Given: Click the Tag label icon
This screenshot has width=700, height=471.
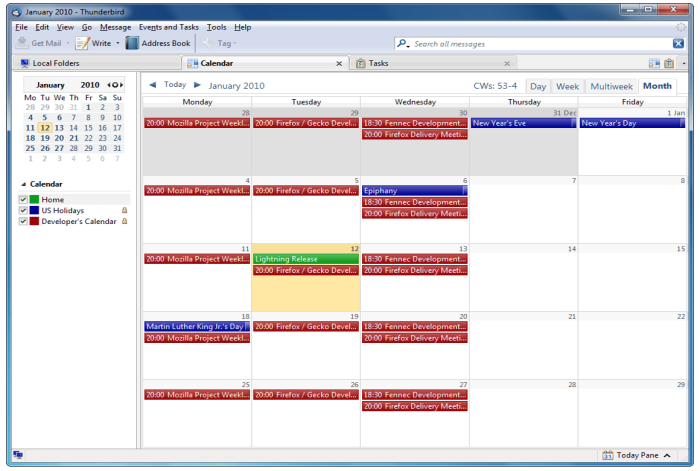Looking at the screenshot, I should click(x=207, y=43).
